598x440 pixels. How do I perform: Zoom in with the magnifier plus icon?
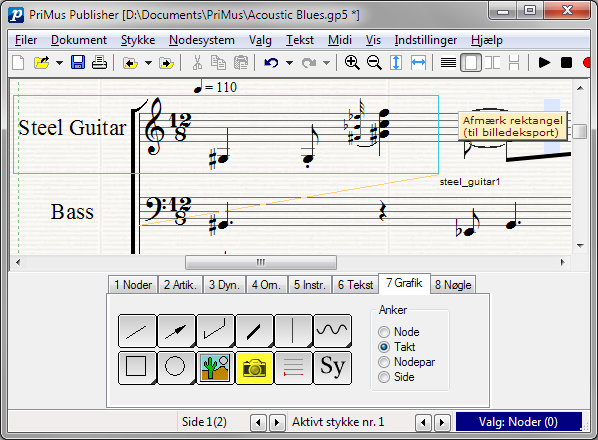point(352,63)
